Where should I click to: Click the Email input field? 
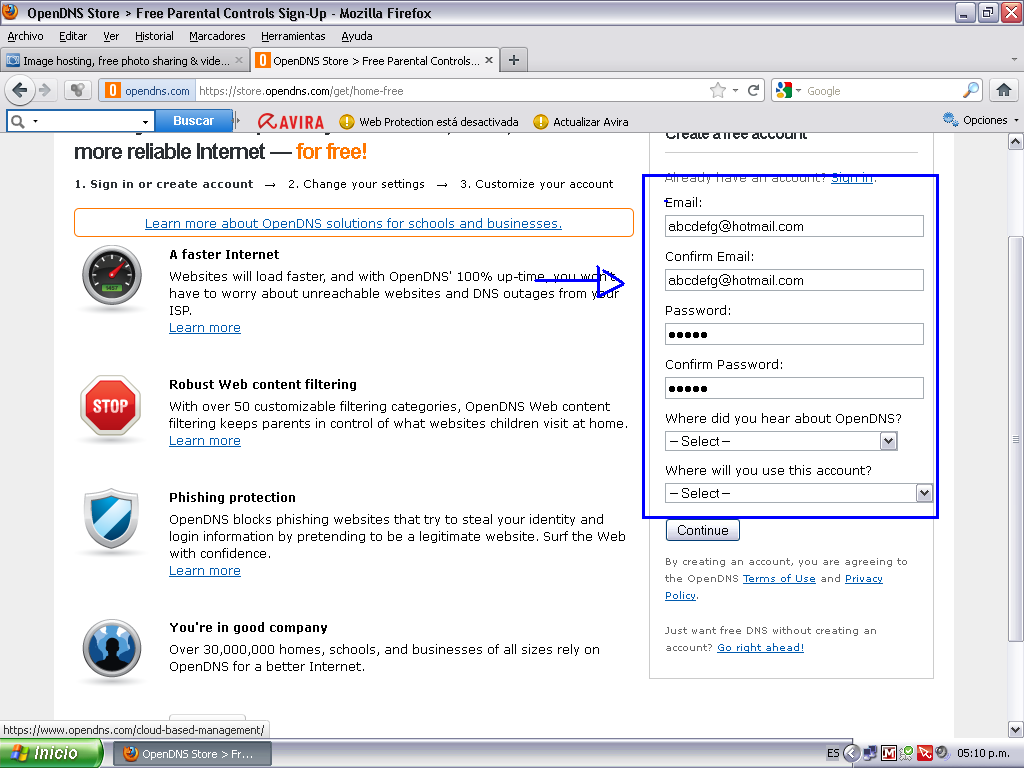click(x=794, y=226)
